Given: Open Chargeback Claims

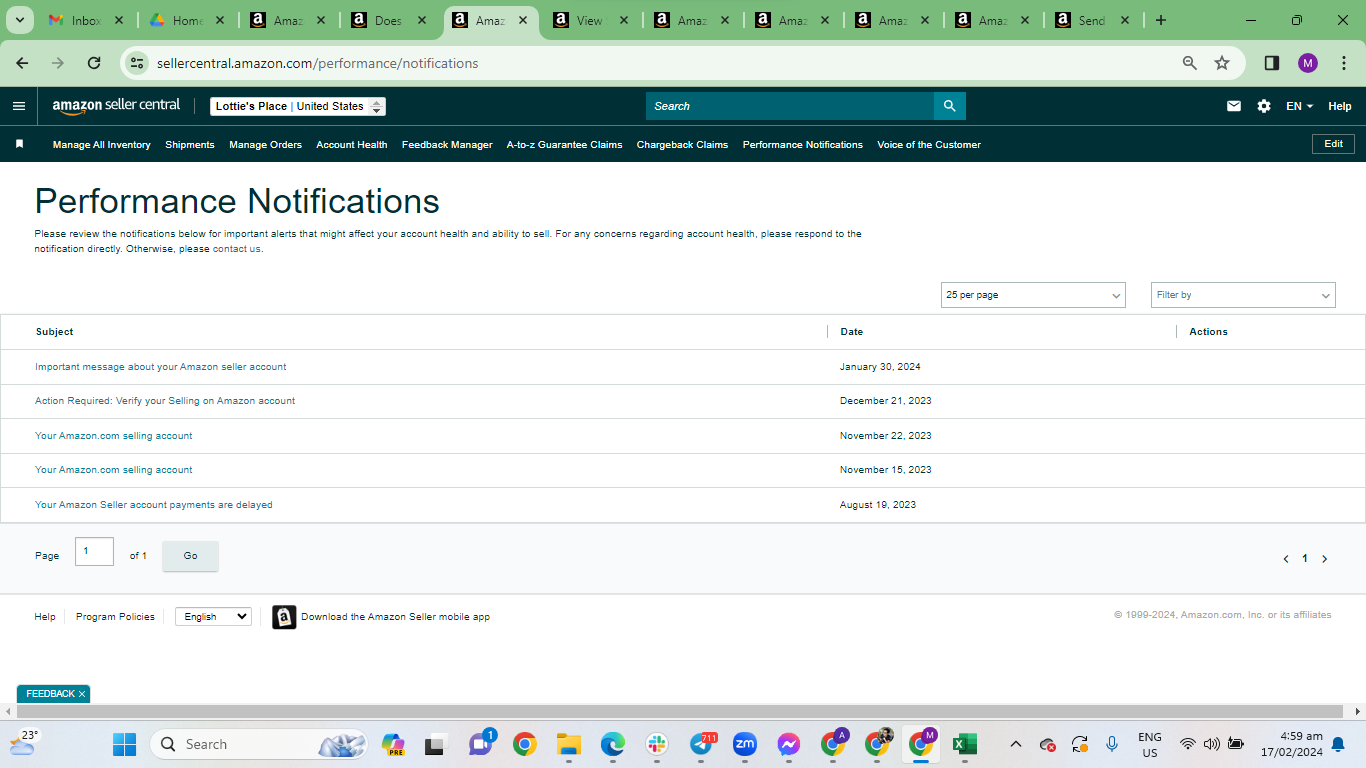Looking at the screenshot, I should coord(682,145).
